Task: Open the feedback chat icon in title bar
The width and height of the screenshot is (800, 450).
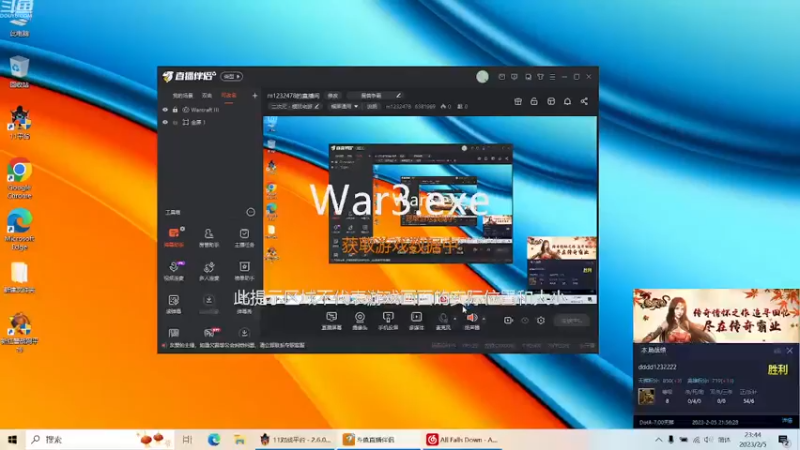Action: (x=528, y=77)
